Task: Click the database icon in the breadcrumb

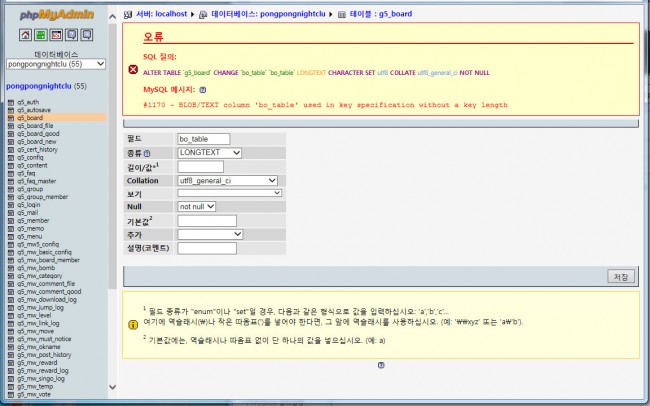Action: (x=203, y=15)
